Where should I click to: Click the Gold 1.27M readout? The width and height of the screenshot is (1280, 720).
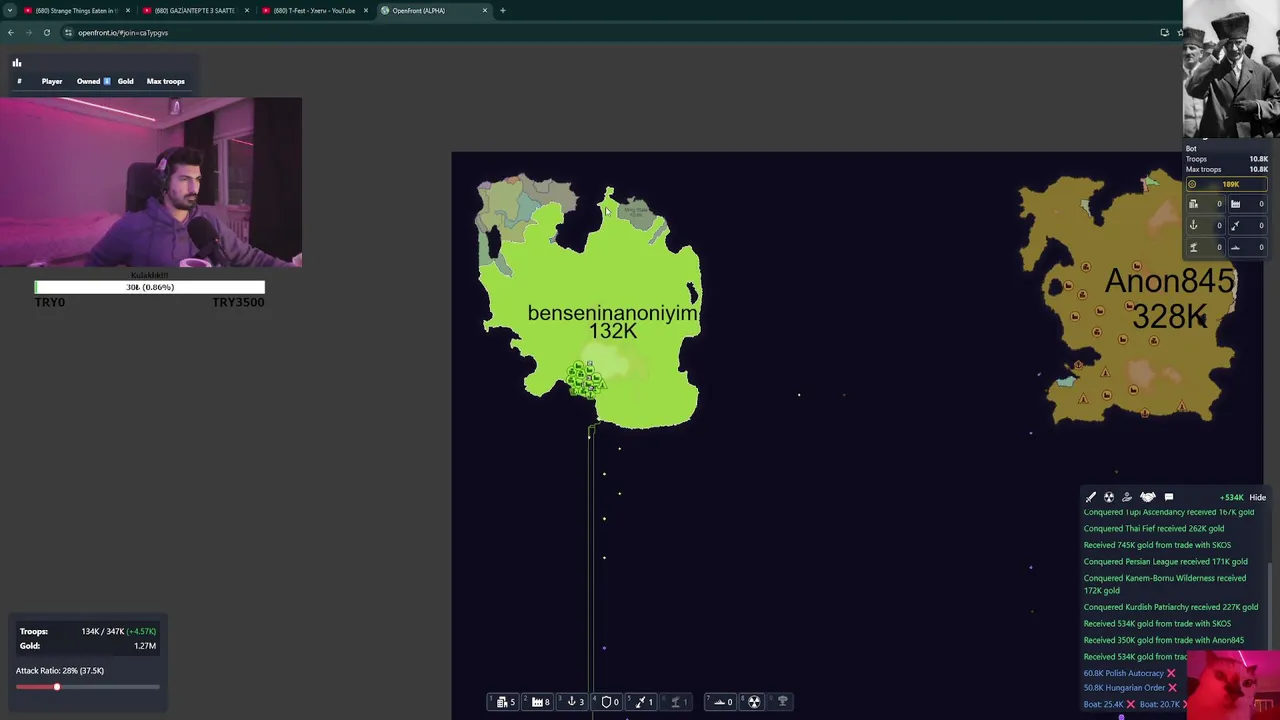coord(88,646)
